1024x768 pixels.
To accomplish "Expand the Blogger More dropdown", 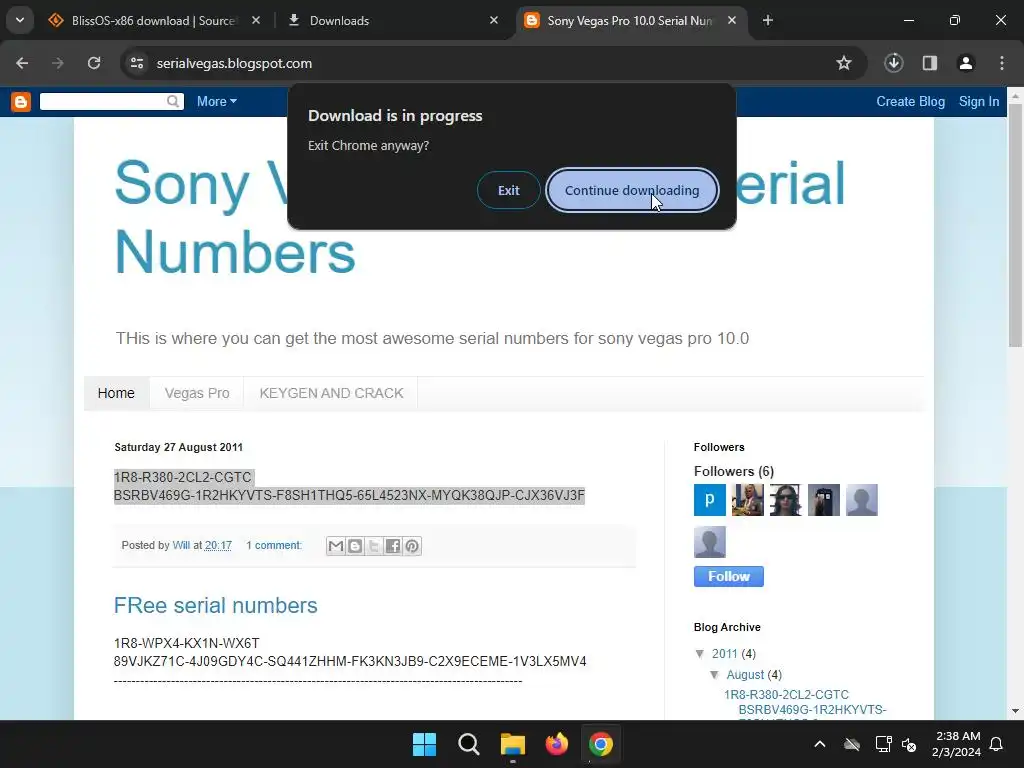I will 217,101.
